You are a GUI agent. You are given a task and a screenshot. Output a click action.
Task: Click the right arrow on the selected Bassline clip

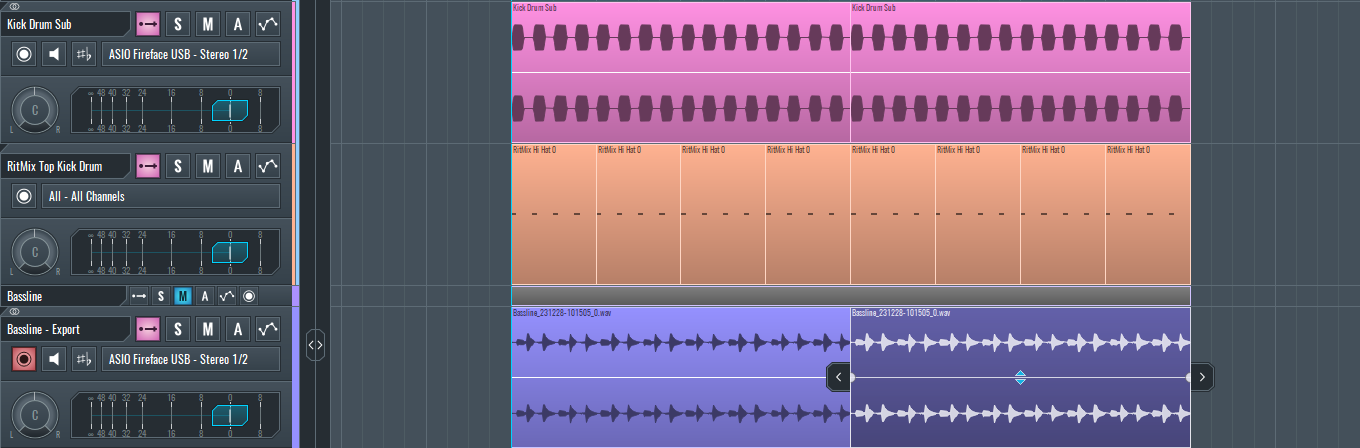click(x=1202, y=377)
